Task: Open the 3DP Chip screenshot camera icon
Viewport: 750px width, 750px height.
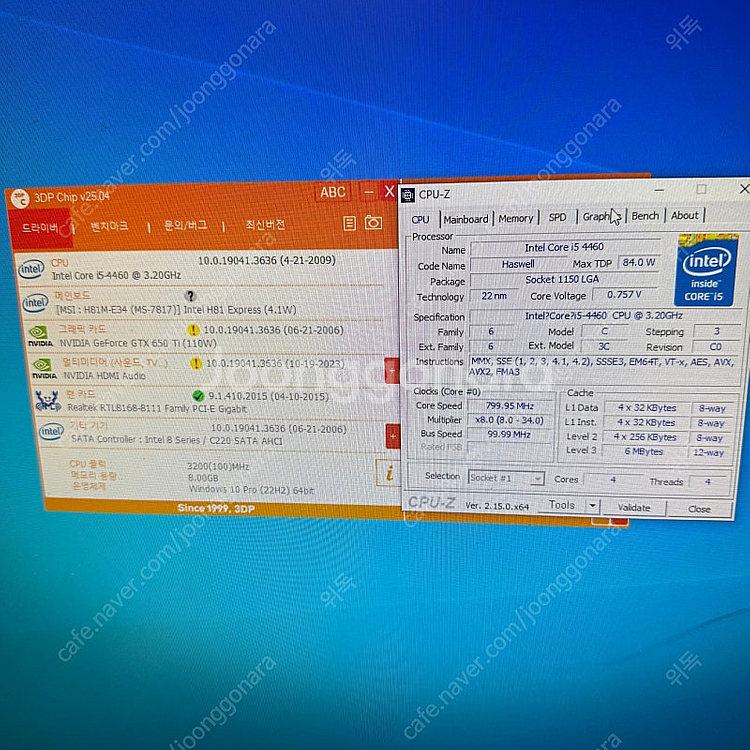Action: [x=373, y=222]
